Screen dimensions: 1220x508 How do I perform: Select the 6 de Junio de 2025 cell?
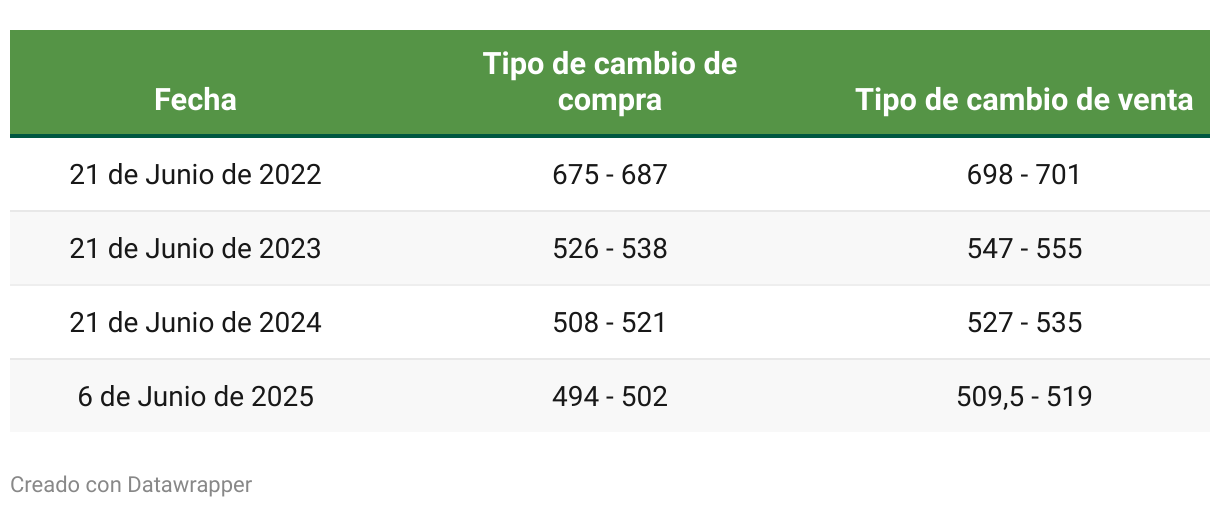196,397
